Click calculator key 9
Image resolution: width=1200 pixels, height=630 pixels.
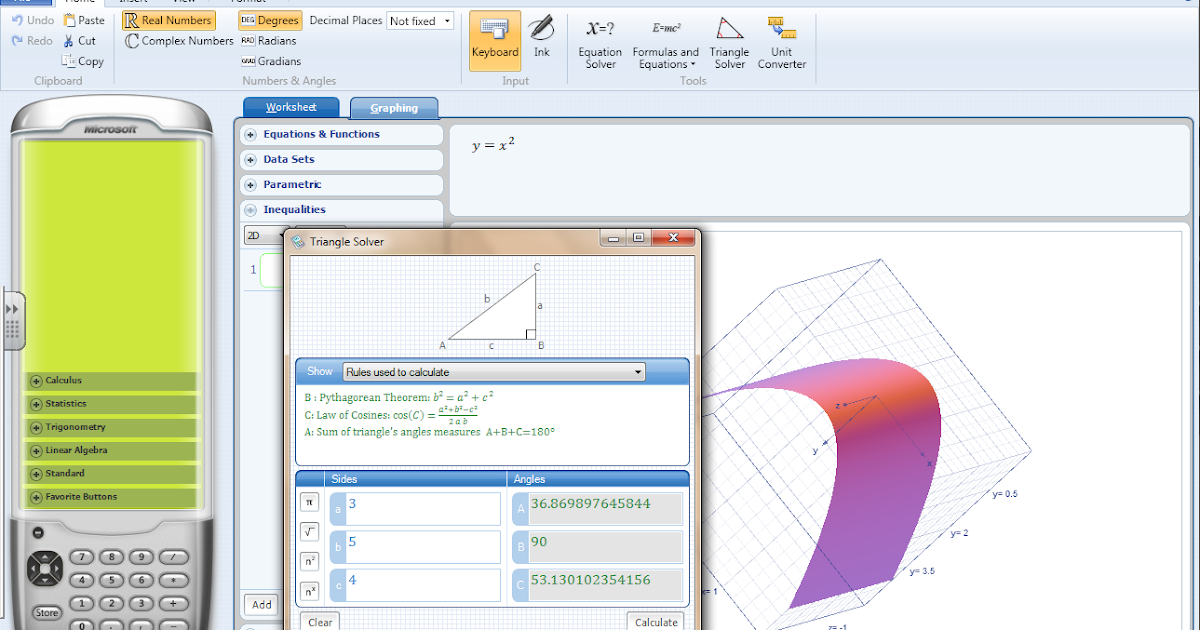click(x=142, y=557)
